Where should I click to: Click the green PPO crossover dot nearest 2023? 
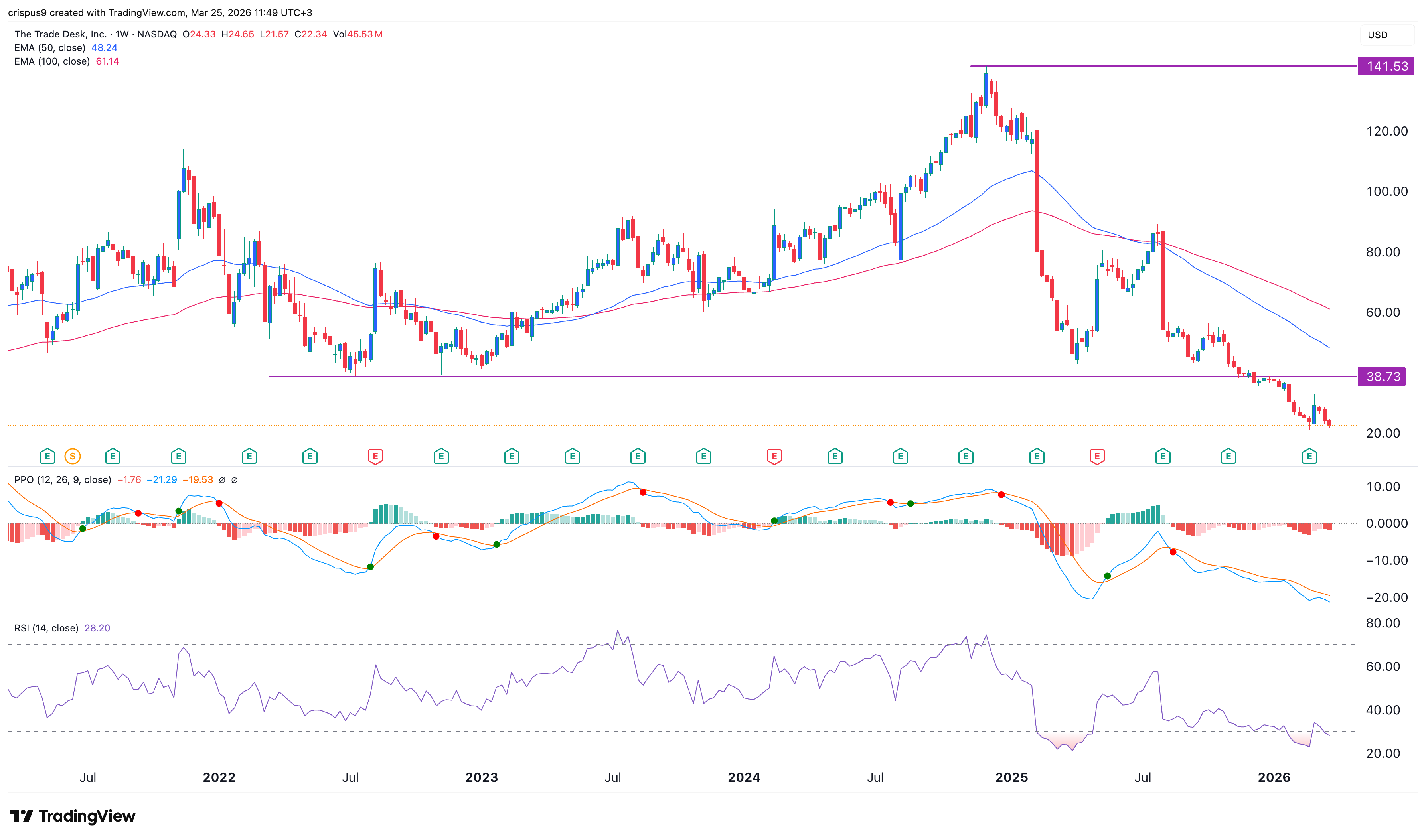coord(496,544)
